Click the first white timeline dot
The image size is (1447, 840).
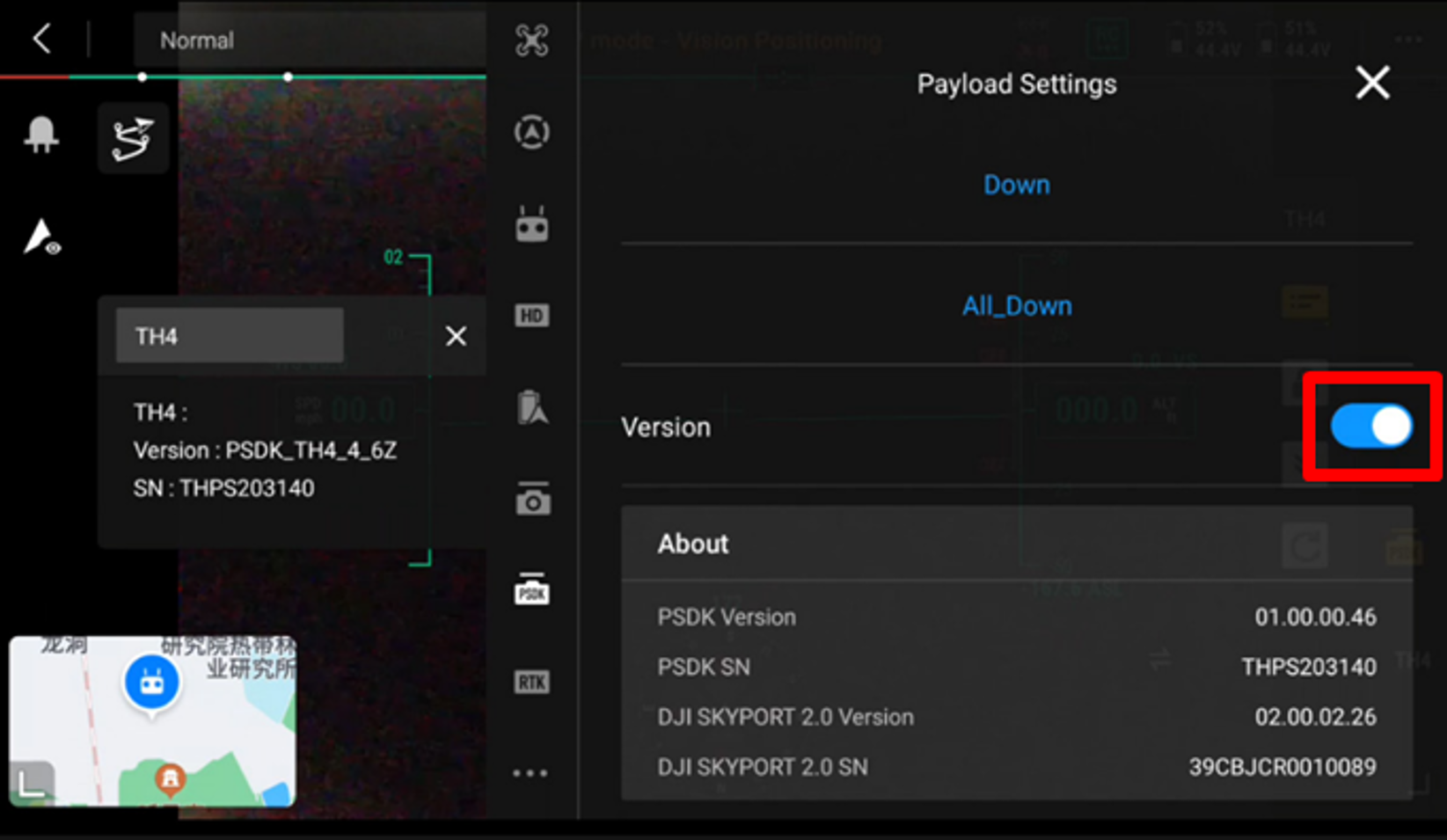pyautogui.click(x=143, y=77)
